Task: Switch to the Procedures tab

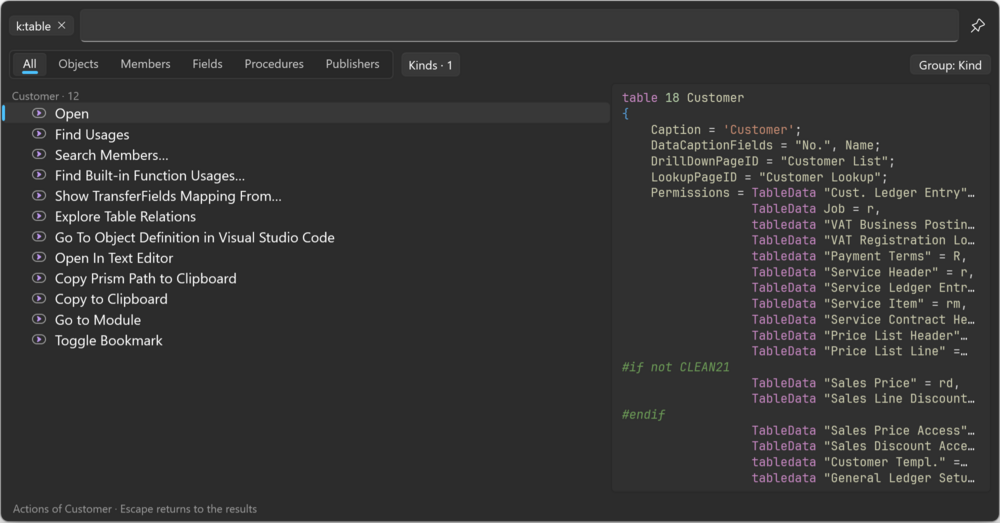Action: point(274,64)
